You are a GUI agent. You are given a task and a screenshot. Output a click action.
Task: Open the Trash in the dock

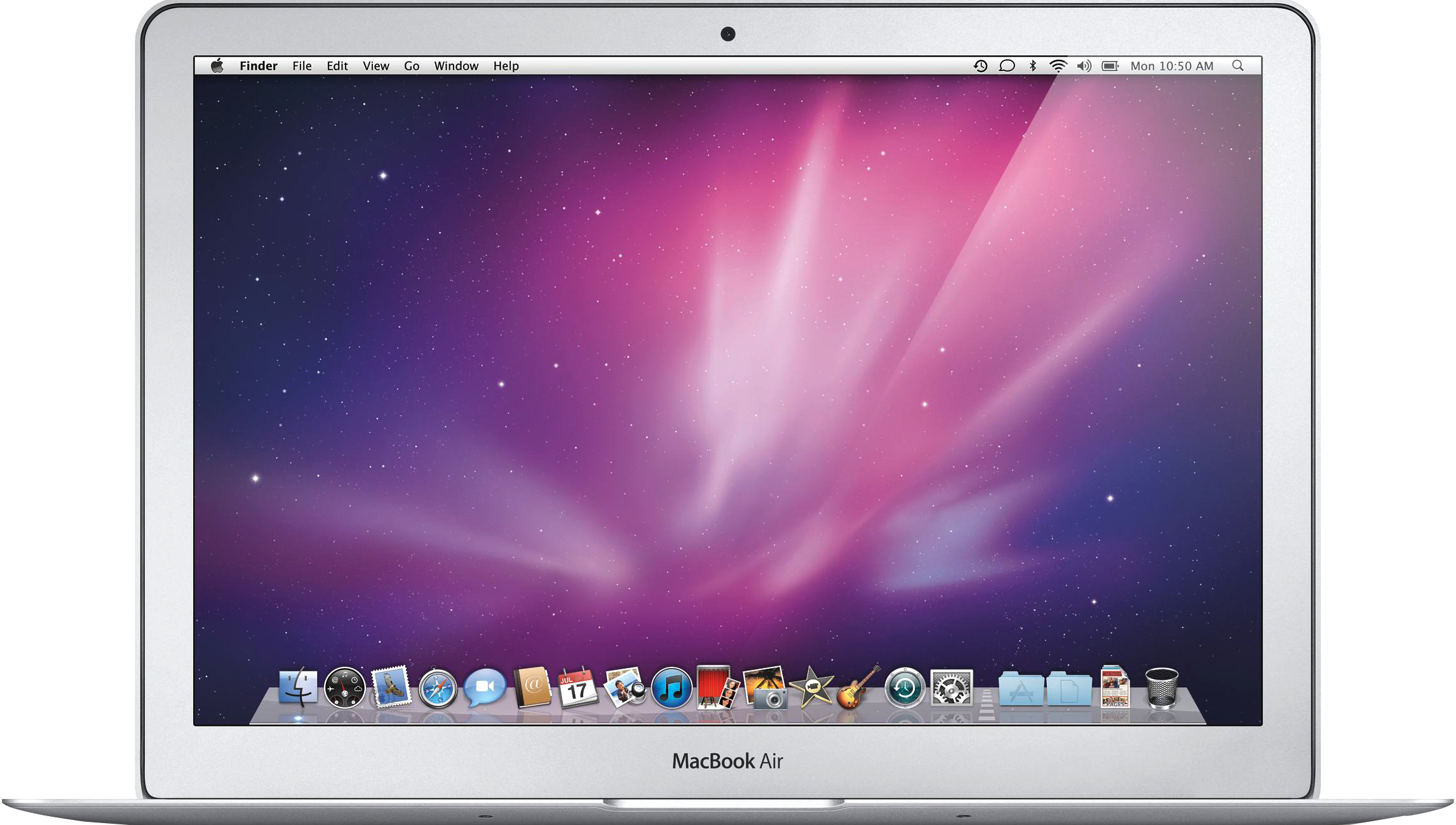[1161, 688]
